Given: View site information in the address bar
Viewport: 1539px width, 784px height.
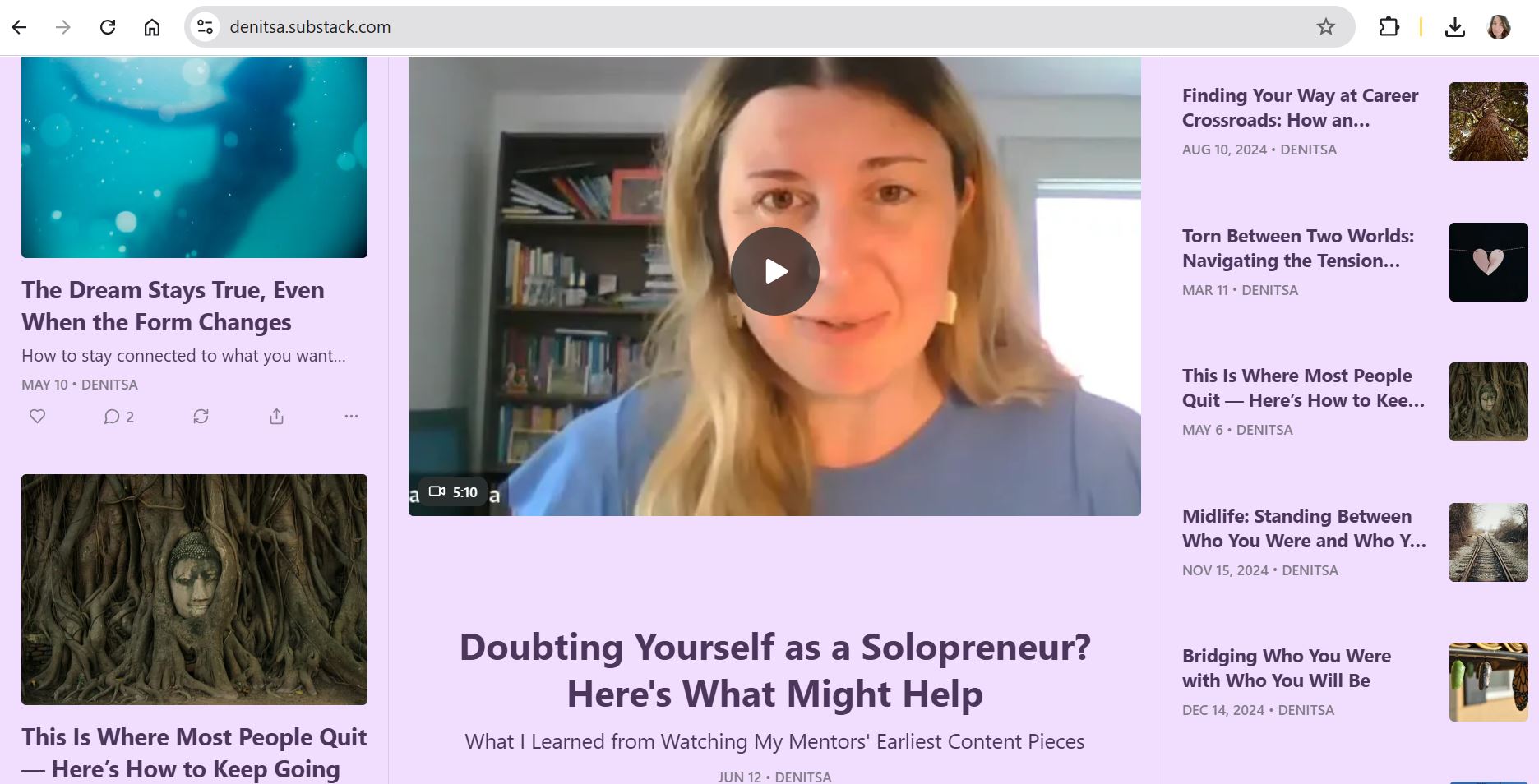Looking at the screenshot, I should (205, 27).
